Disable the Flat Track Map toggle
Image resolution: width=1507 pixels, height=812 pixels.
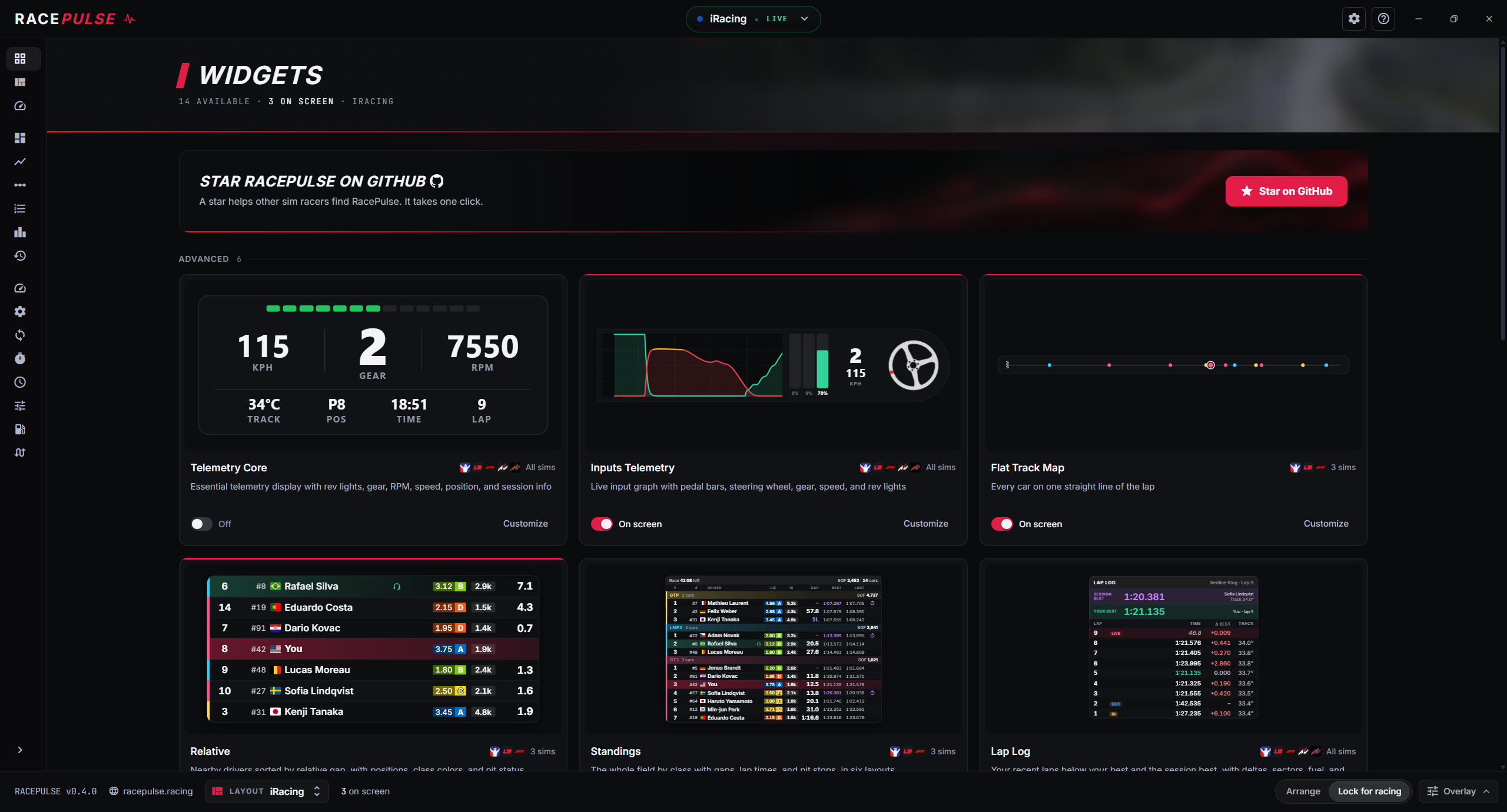tap(1002, 524)
